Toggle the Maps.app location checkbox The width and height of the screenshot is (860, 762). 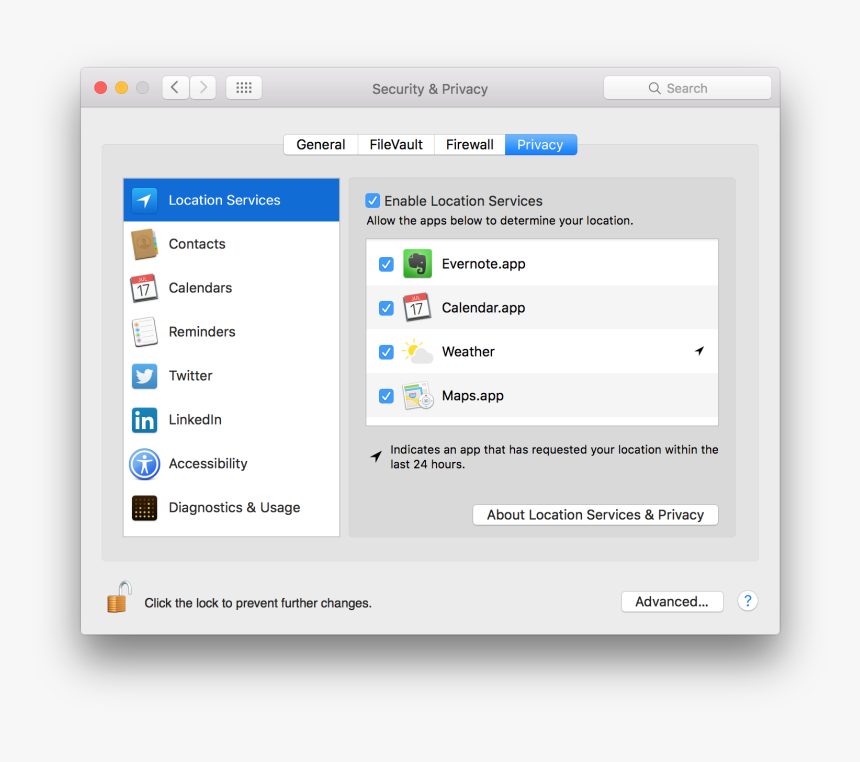[x=386, y=396]
